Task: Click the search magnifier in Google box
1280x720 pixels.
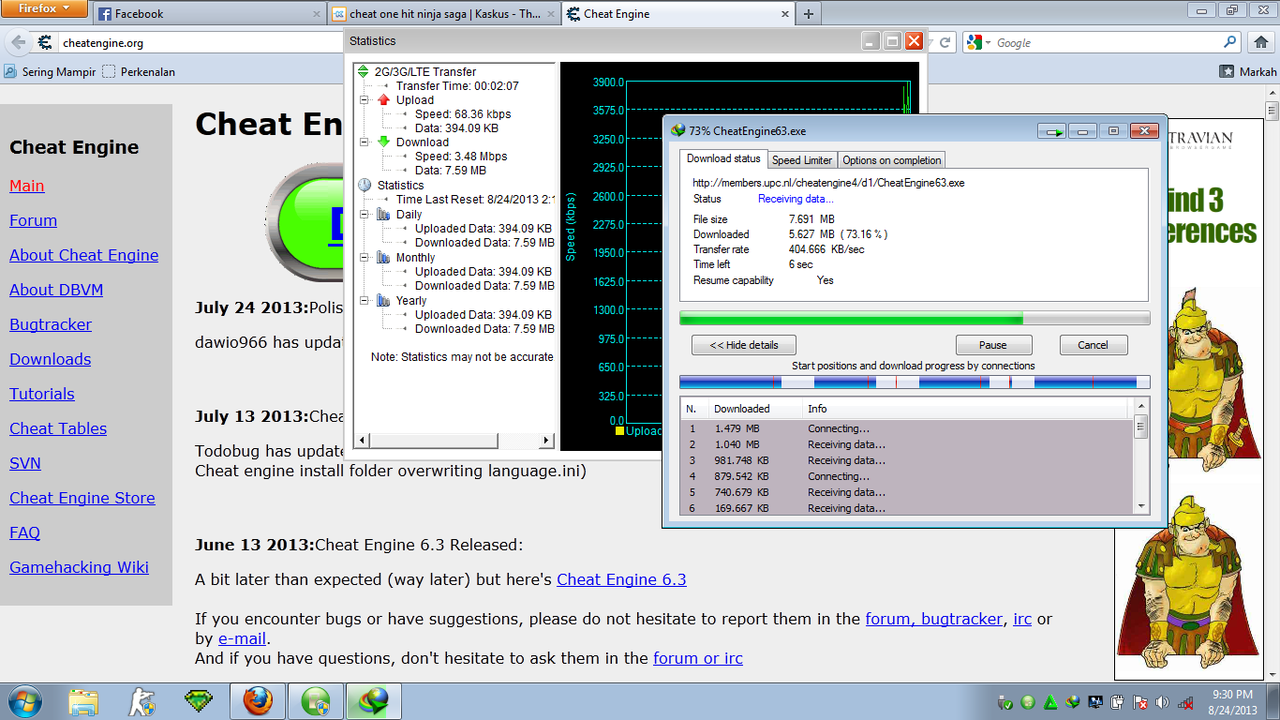Action: click(1230, 43)
